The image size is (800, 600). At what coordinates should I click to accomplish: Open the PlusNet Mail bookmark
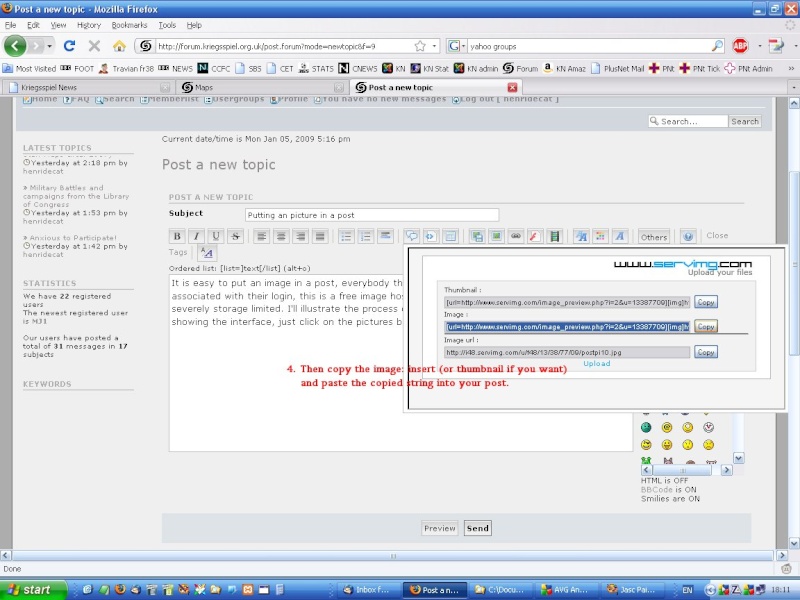618,68
